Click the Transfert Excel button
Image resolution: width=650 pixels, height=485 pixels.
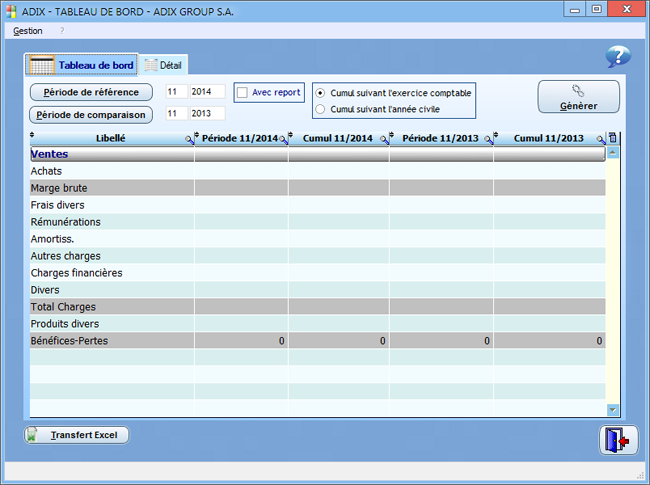(x=77, y=435)
